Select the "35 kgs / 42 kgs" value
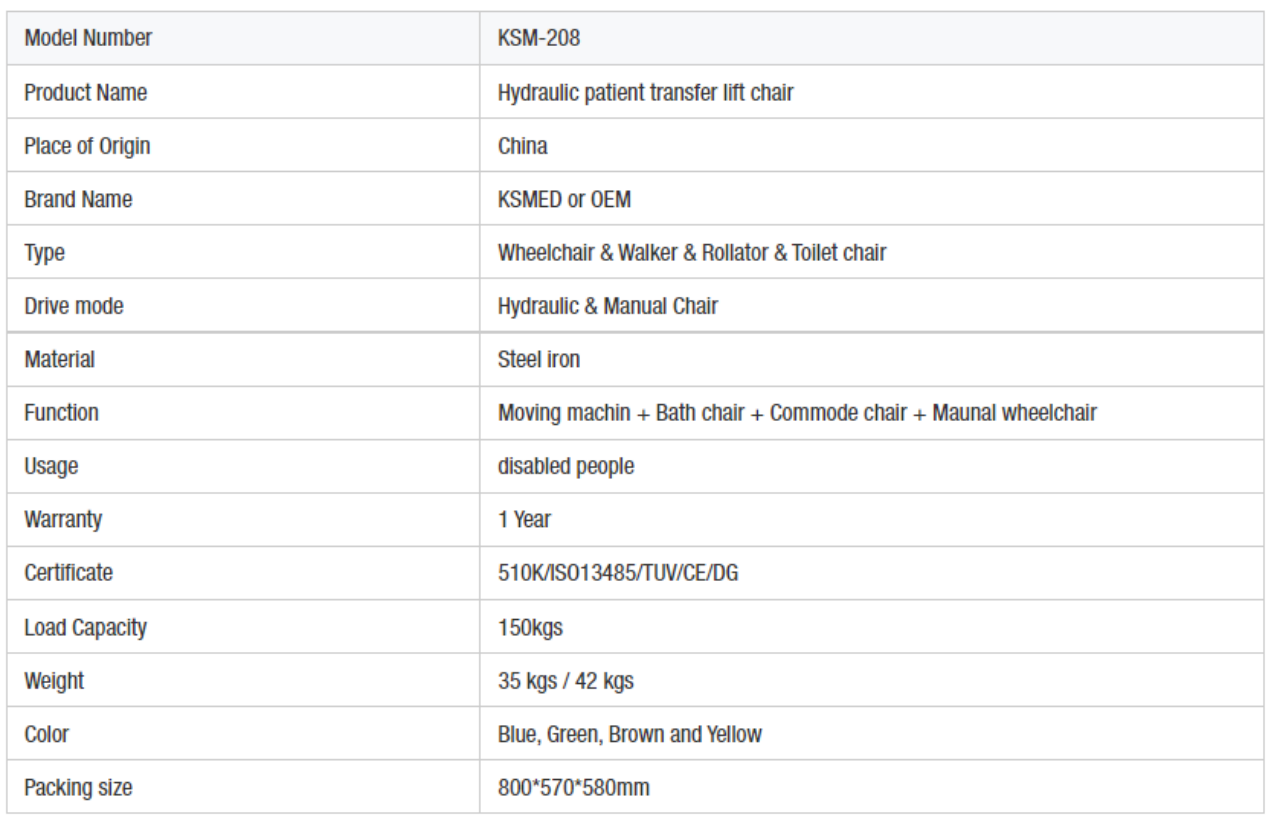The height and width of the screenshot is (826, 1280). [x=566, y=681]
